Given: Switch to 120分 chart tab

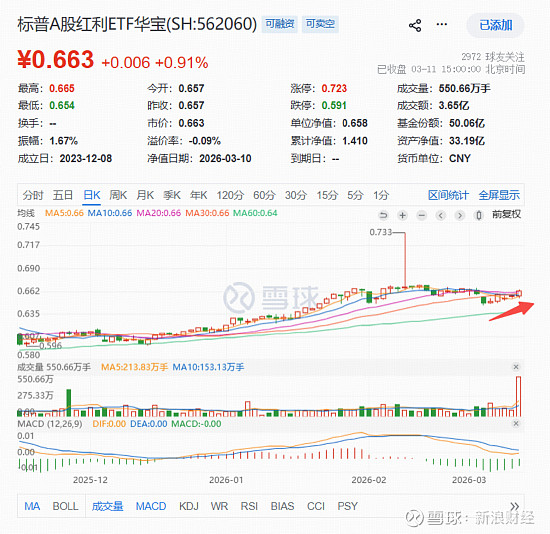Looking at the screenshot, I should click(x=230, y=195).
